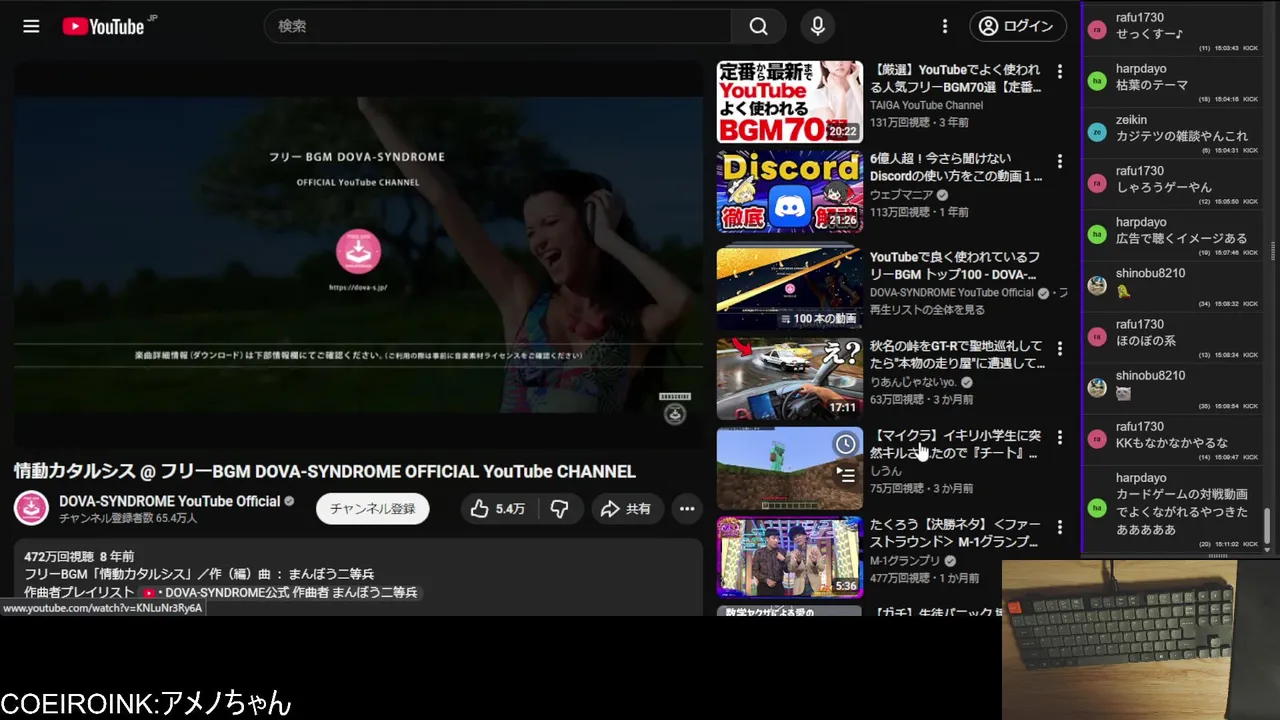Image resolution: width=1280 pixels, height=720 pixels.
Task: Open the TAIGA YouTube Channel name
Action: point(926,105)
